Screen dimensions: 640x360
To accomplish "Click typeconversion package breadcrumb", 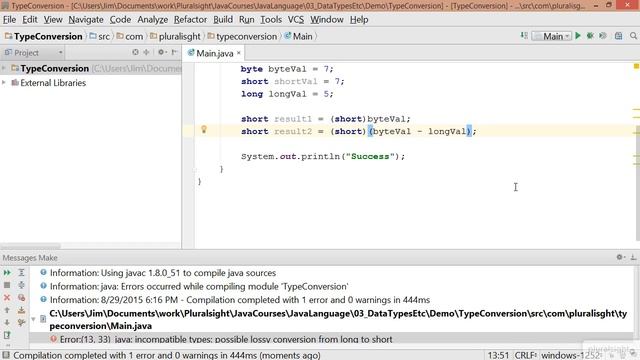I will [242, 36].
